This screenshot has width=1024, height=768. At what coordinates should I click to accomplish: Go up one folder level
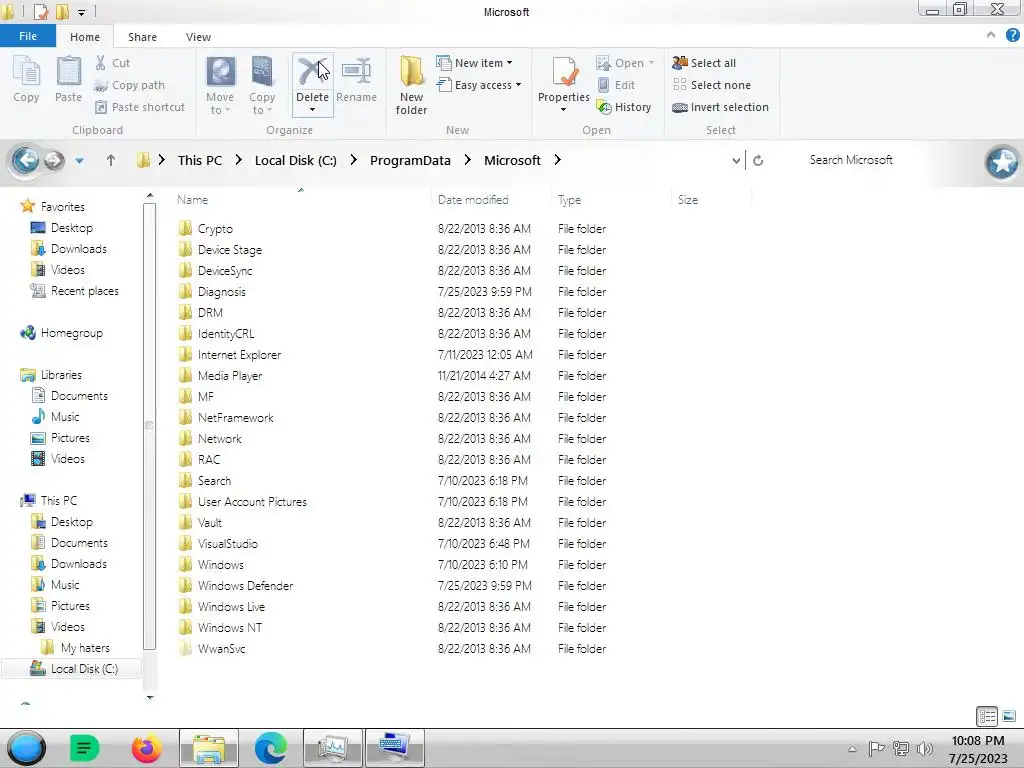(x=111, y=160)
